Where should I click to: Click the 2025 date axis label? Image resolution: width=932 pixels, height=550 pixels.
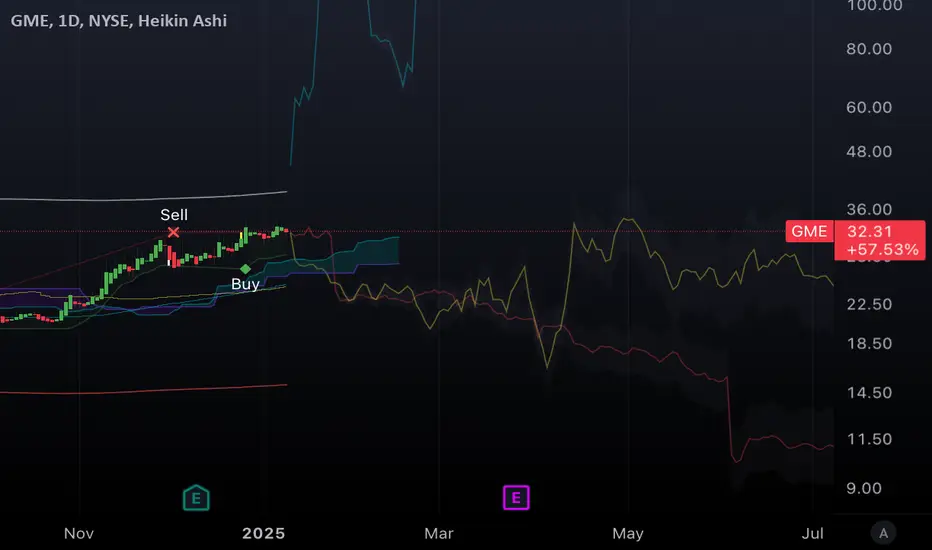[x=263, y=533]
